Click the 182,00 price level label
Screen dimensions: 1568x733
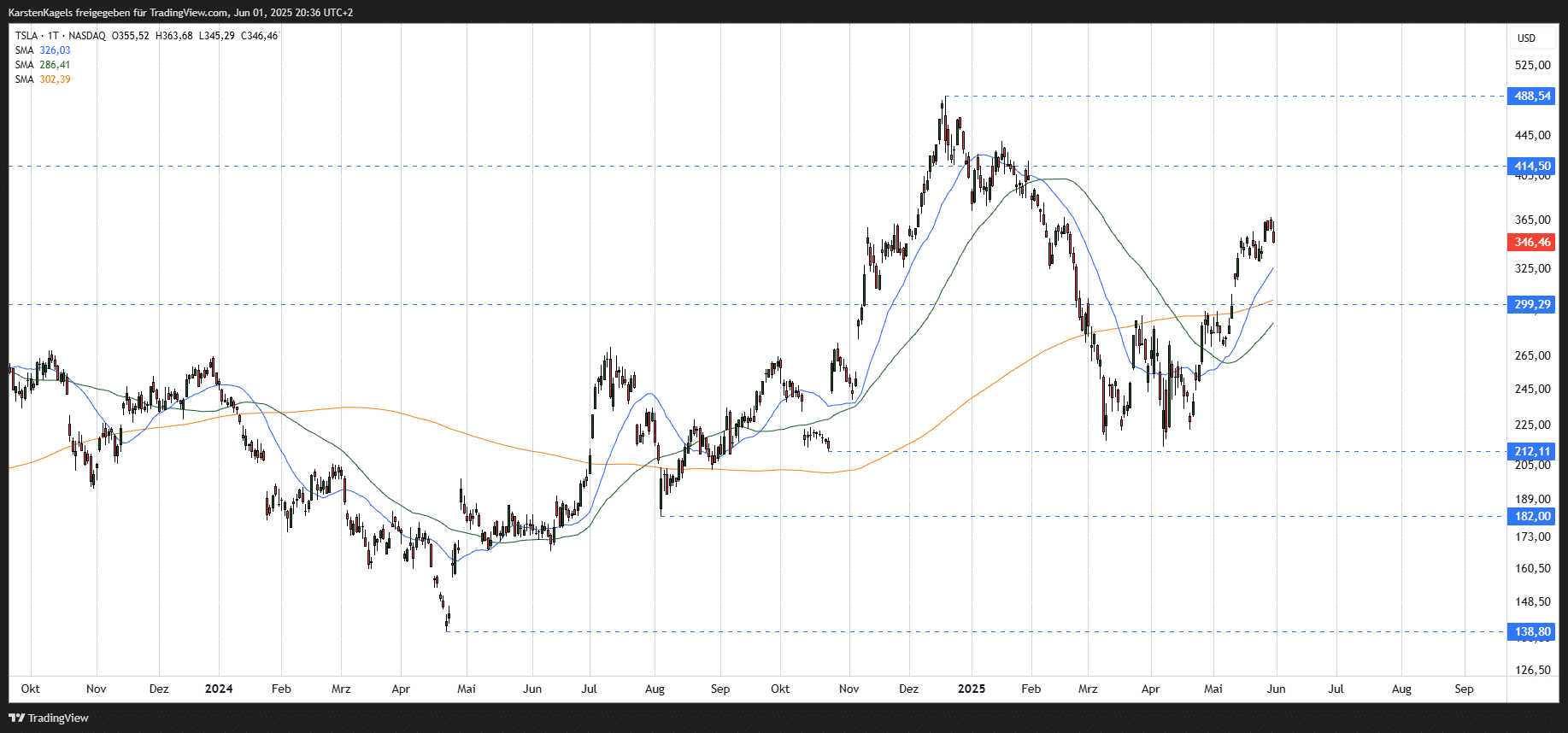point(1531,516)
